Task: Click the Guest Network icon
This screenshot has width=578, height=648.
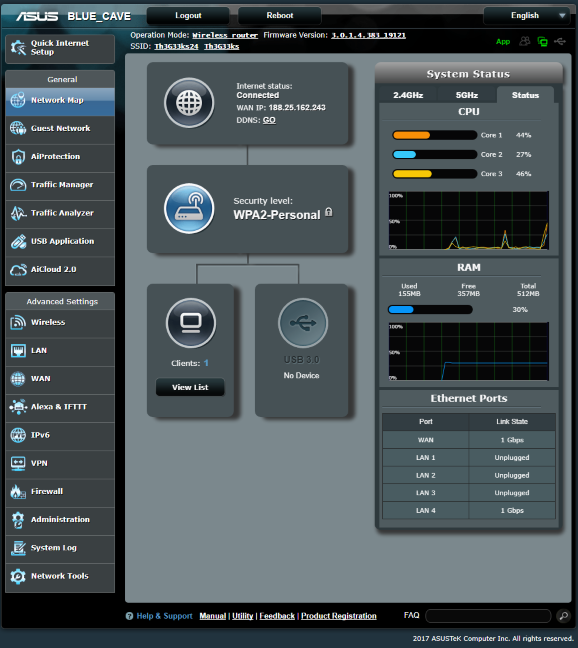Action: 18,128
